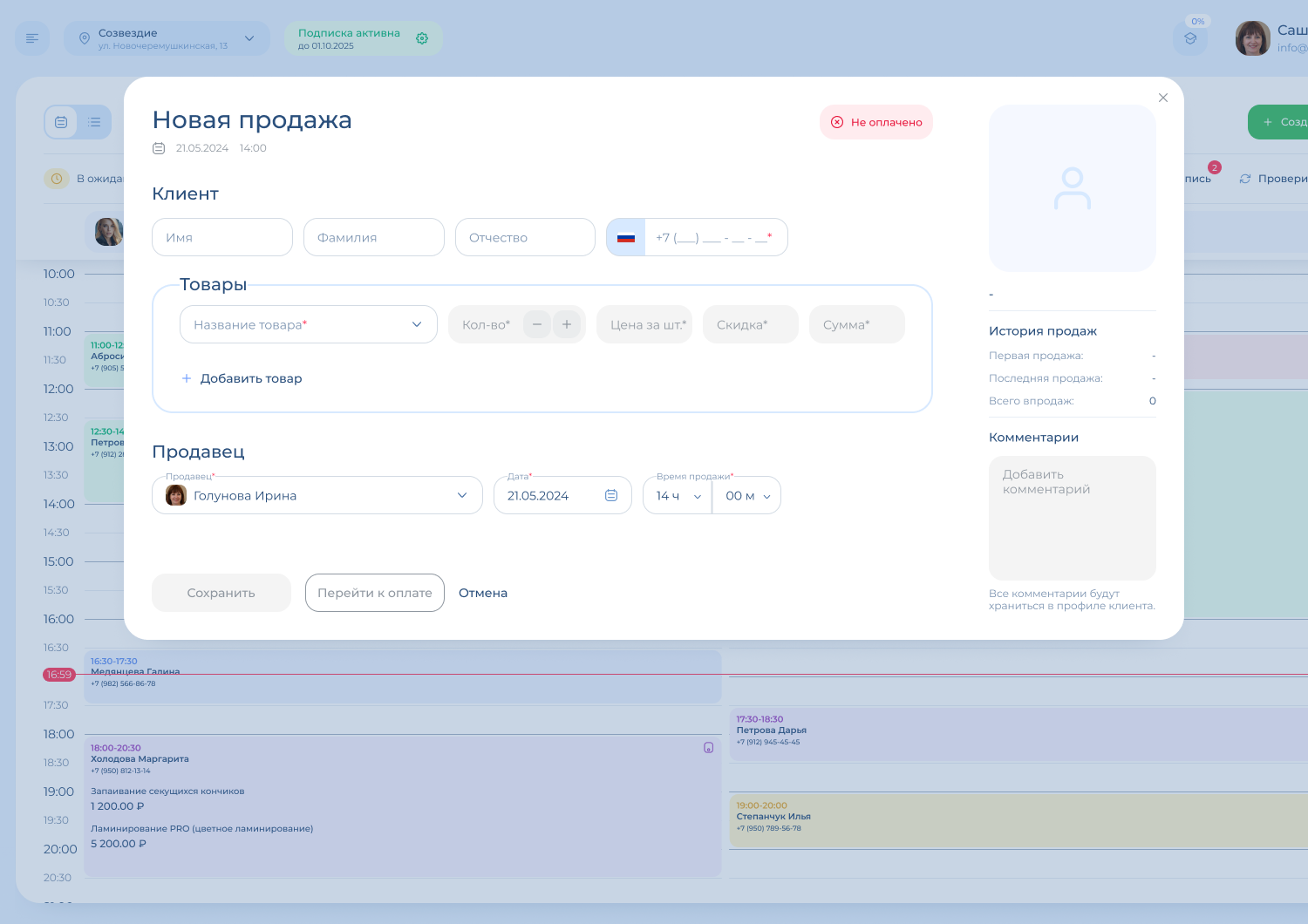
Task: Select the Russian flag country code
Action: [626, 237]
